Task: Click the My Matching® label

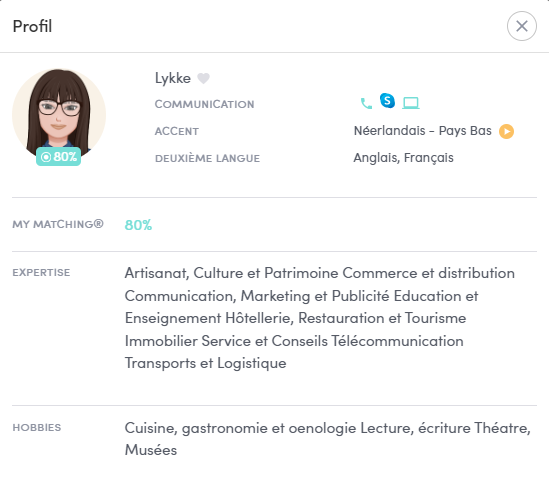Action: 58,224
